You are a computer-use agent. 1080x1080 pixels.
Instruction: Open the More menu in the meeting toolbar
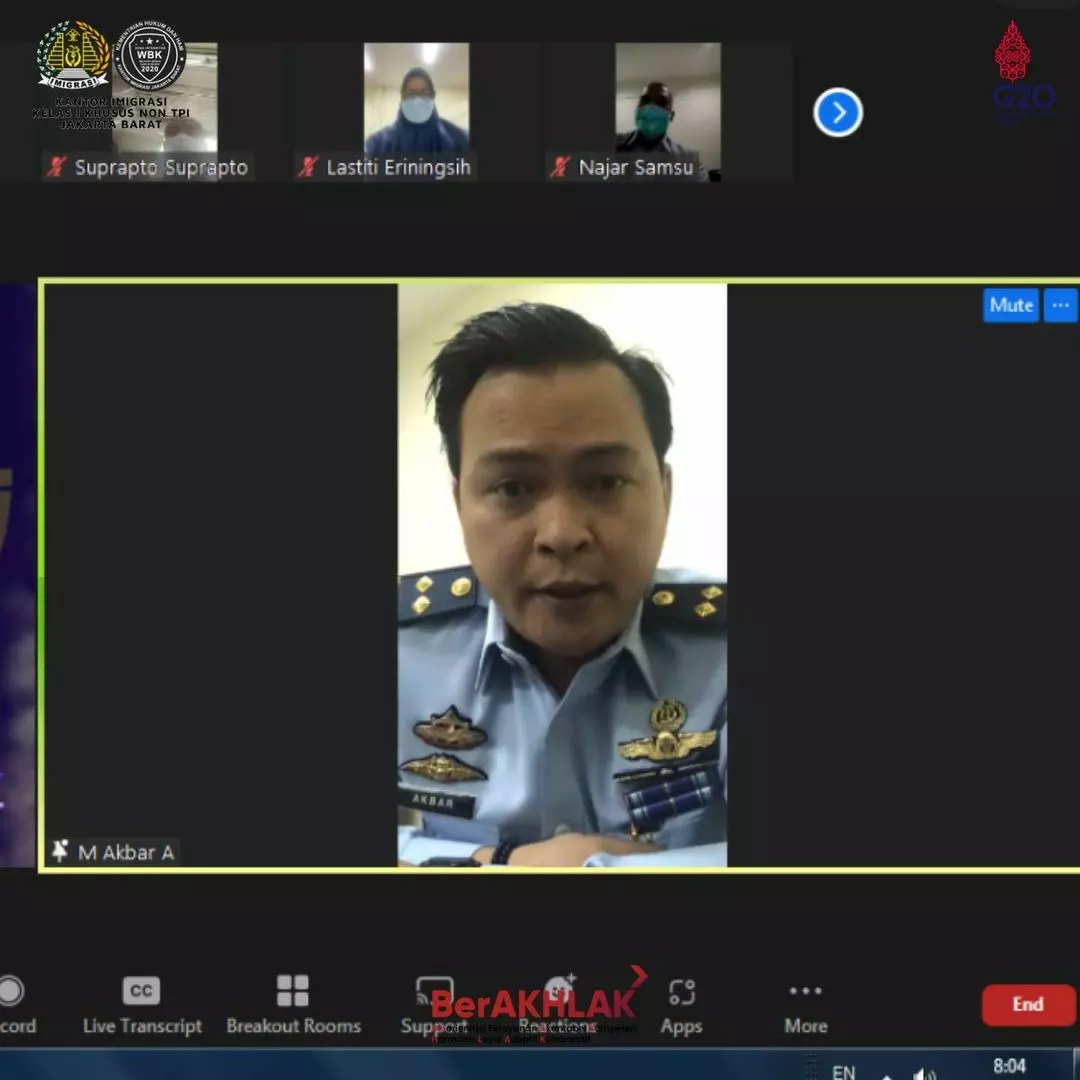(805, 1008)
